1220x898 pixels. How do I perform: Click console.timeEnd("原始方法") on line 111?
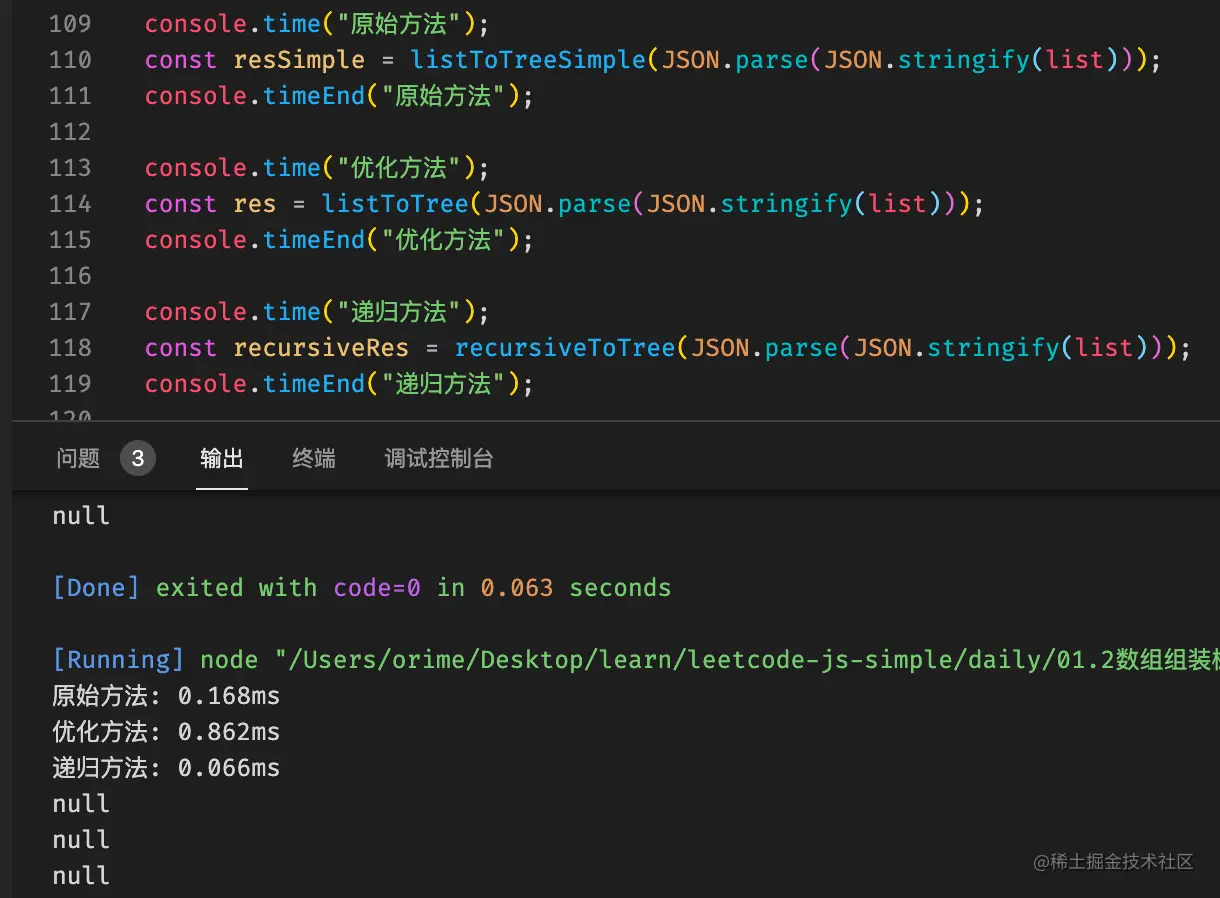click(340, 96)
